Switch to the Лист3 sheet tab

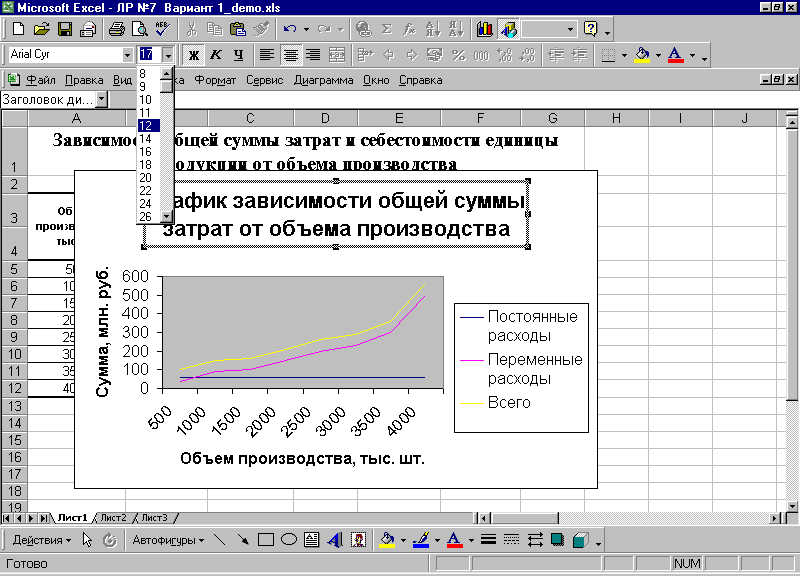(x=154, y=518)
